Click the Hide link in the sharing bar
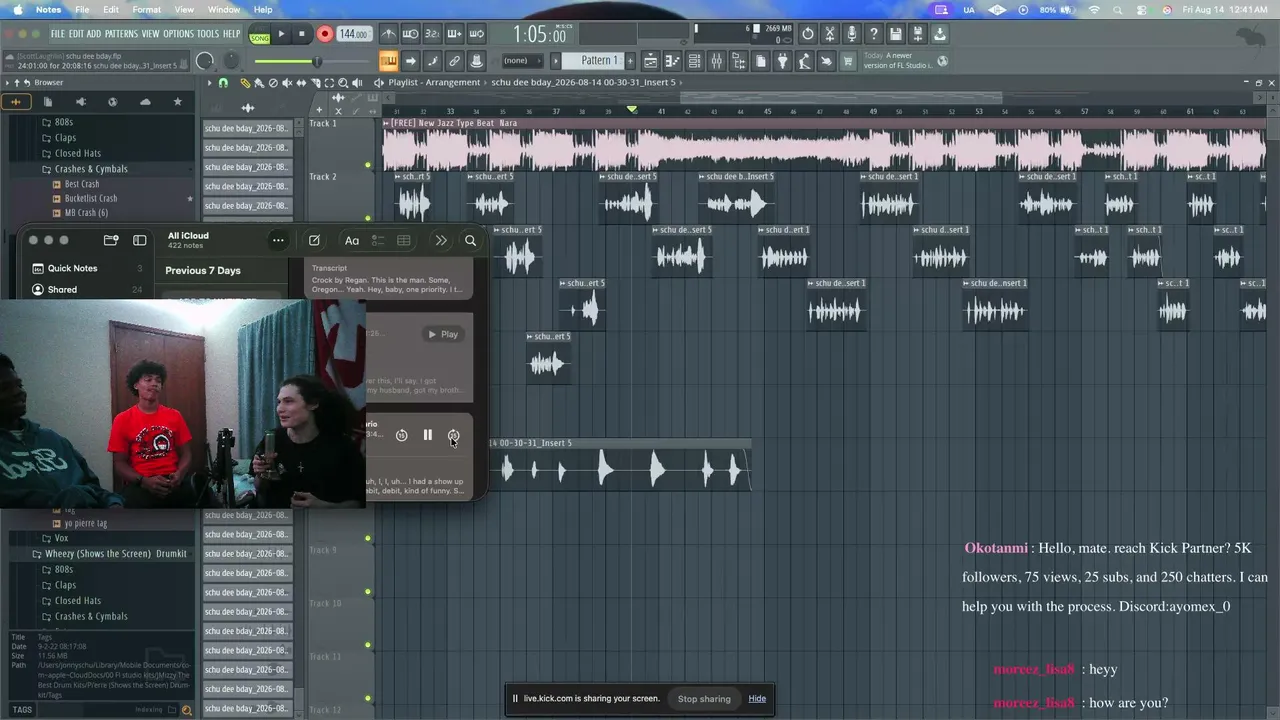The height and width of the screenshot is (720, 1280). (757, 699)
